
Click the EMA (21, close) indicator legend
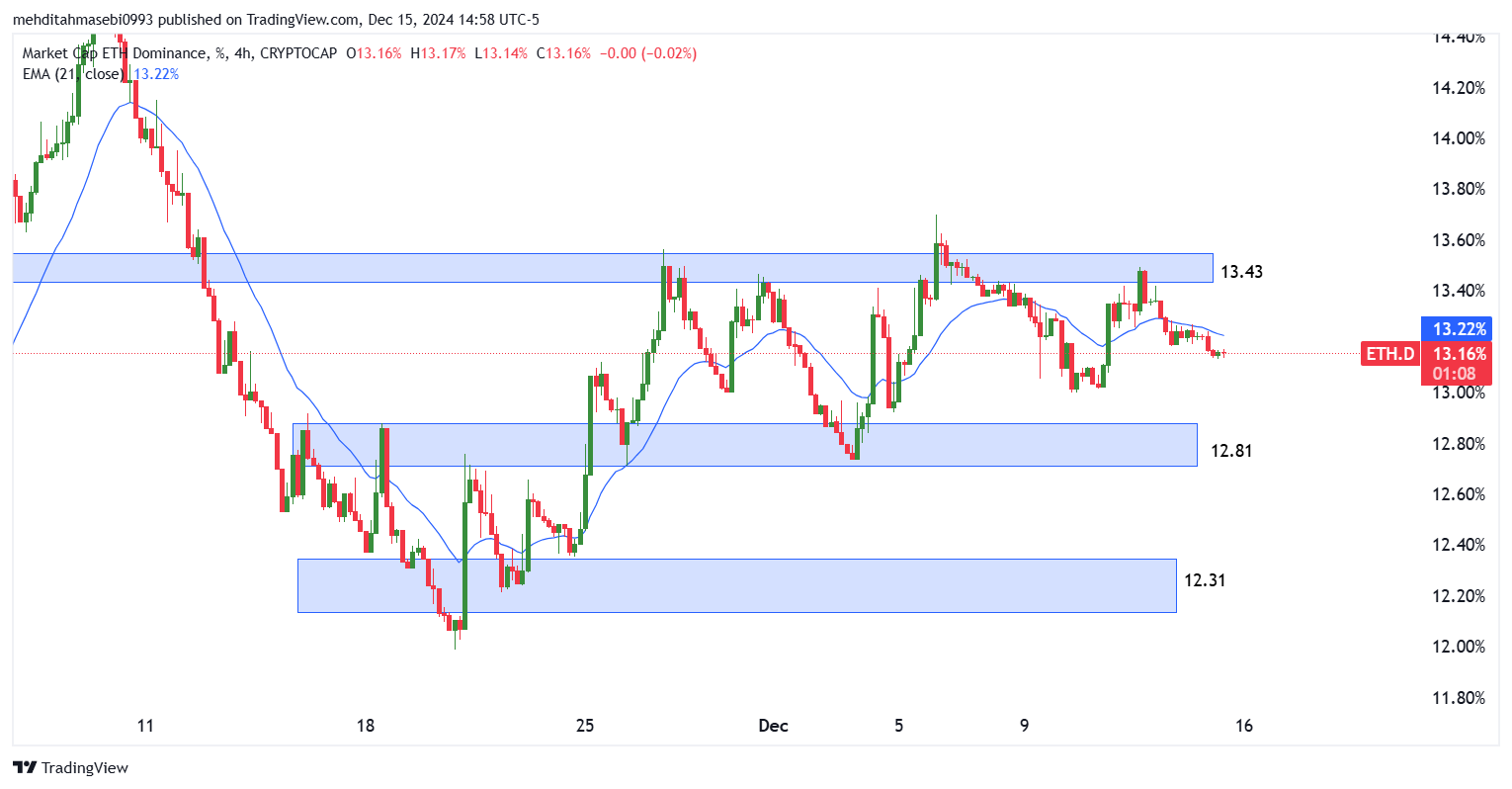pyautogui.click(x=72, y=74)
